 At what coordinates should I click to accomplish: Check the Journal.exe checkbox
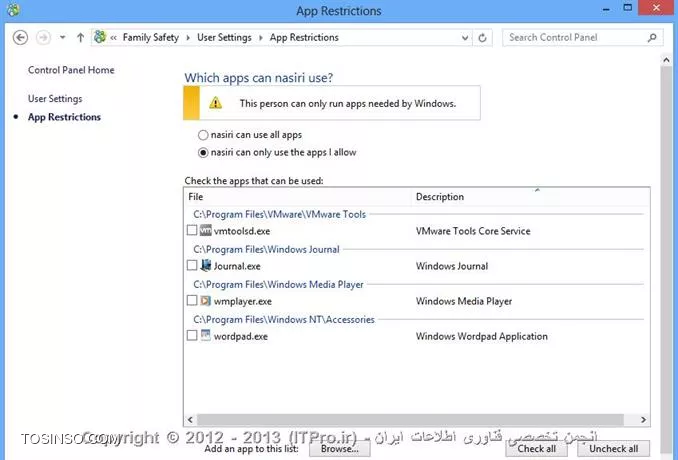click(192, 265)
